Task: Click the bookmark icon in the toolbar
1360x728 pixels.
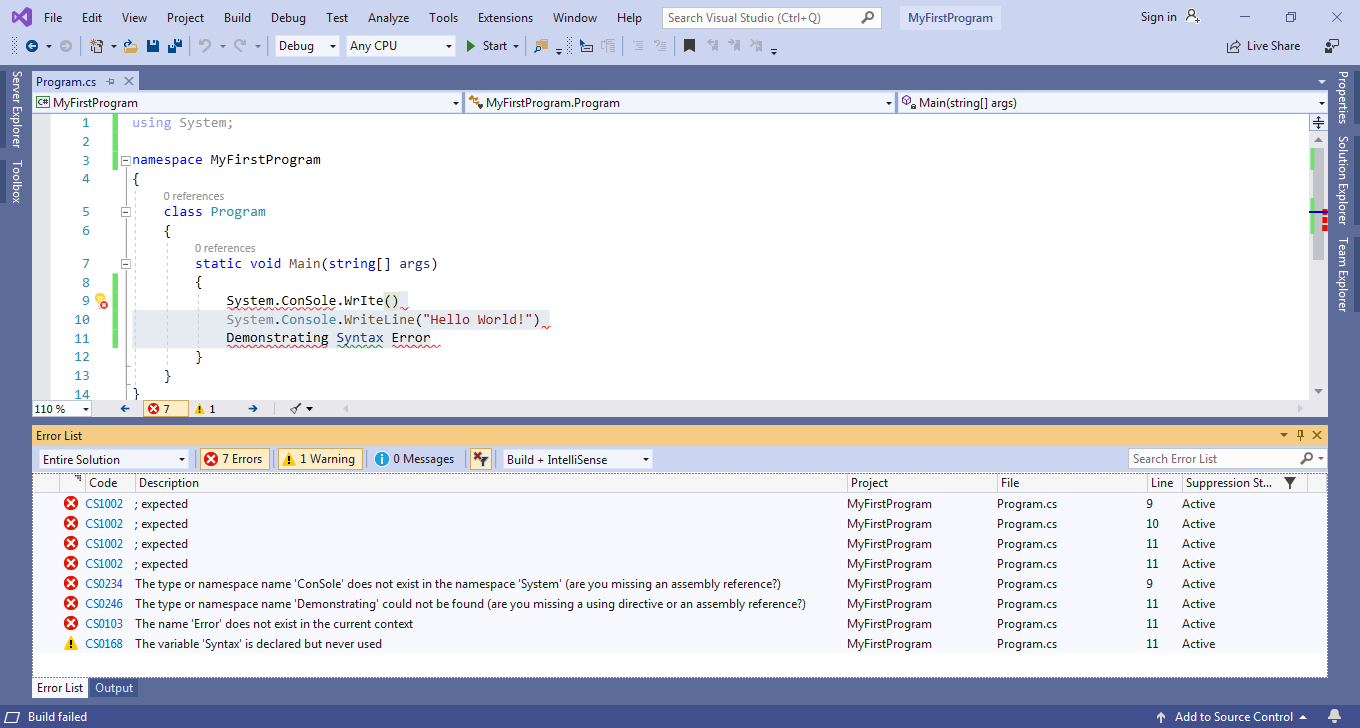Action: point(689,46)
